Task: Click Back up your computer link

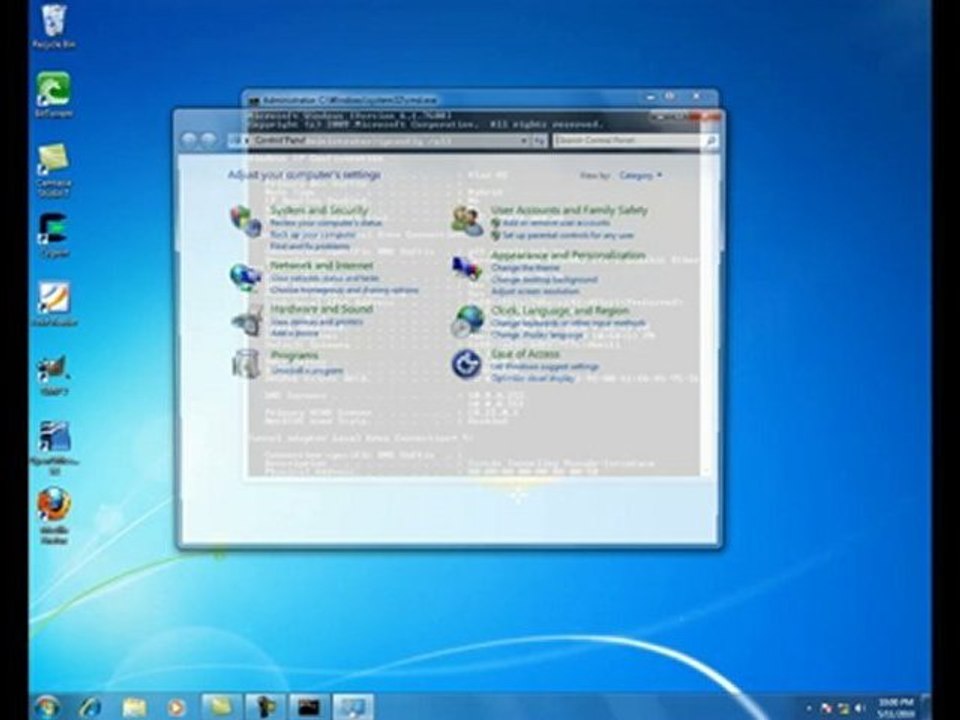Action: (x=312, y=234)
